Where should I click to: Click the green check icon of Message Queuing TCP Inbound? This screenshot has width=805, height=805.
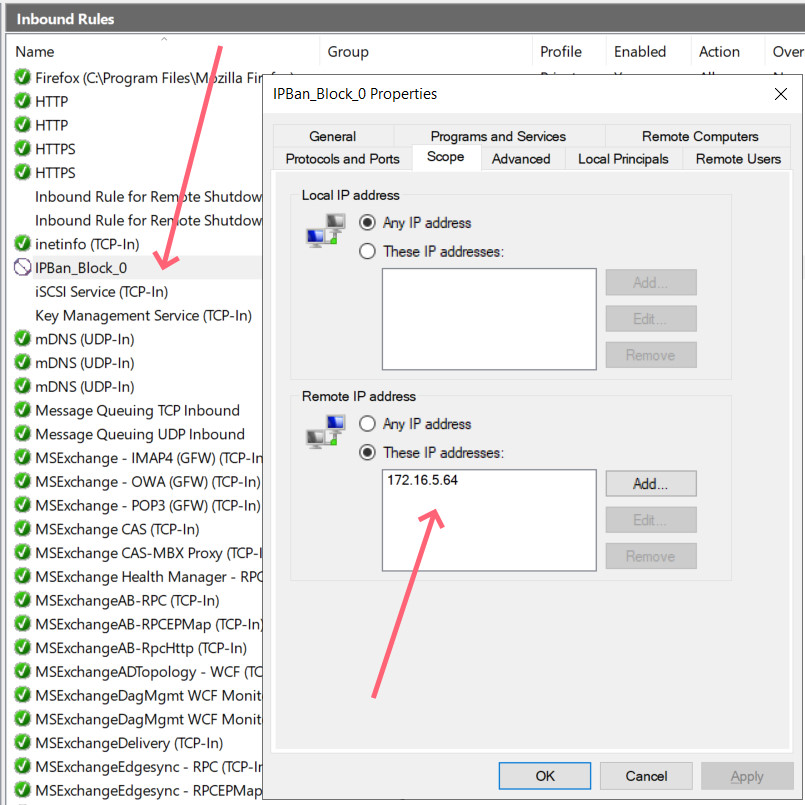(23, 410)
